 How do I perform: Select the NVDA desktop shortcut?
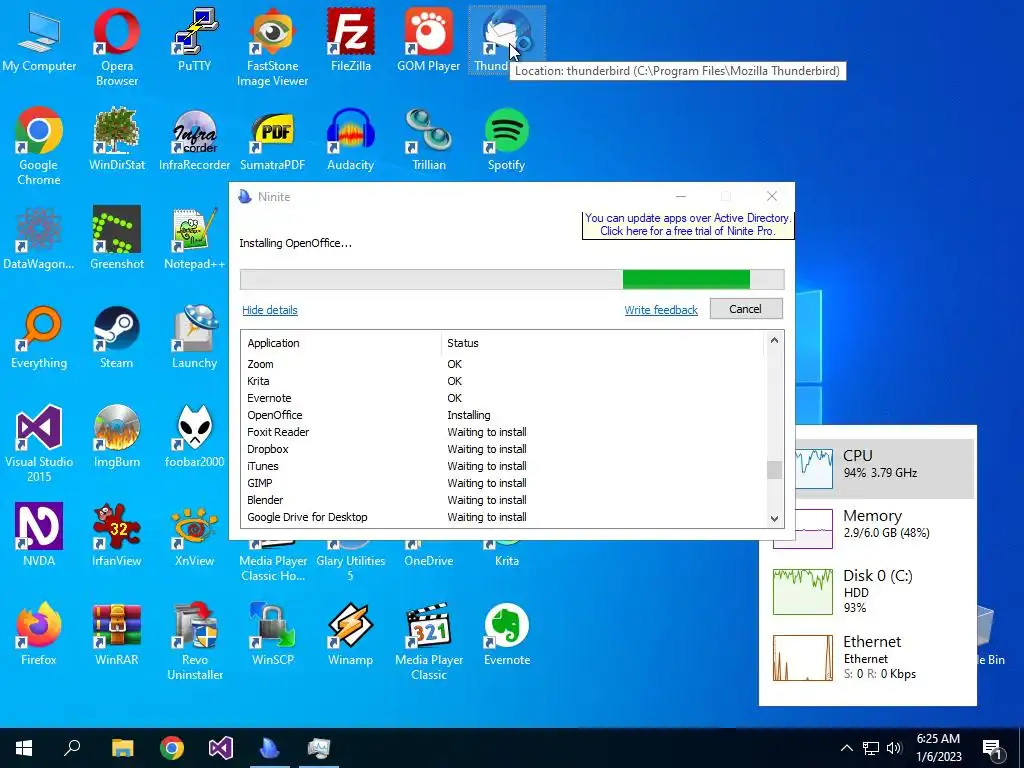pos(39,535)
